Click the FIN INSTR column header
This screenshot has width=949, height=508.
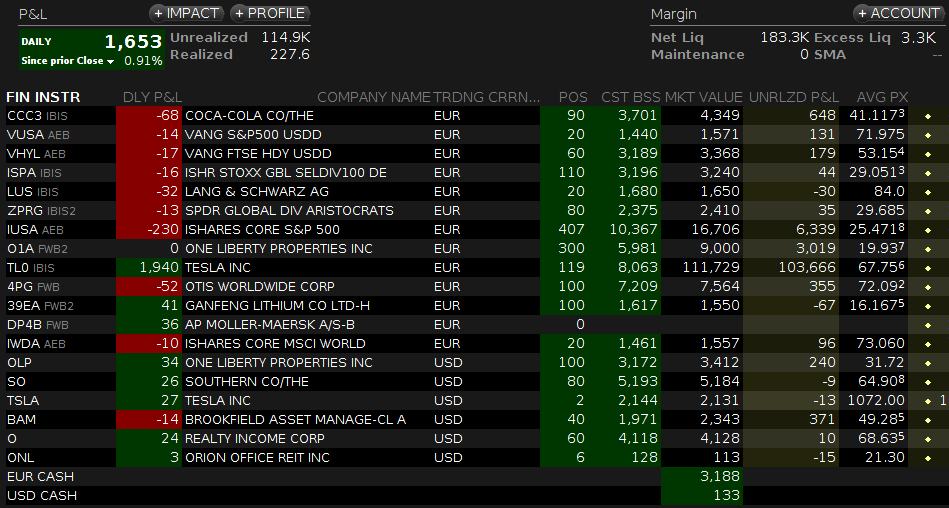click(43, 97)
